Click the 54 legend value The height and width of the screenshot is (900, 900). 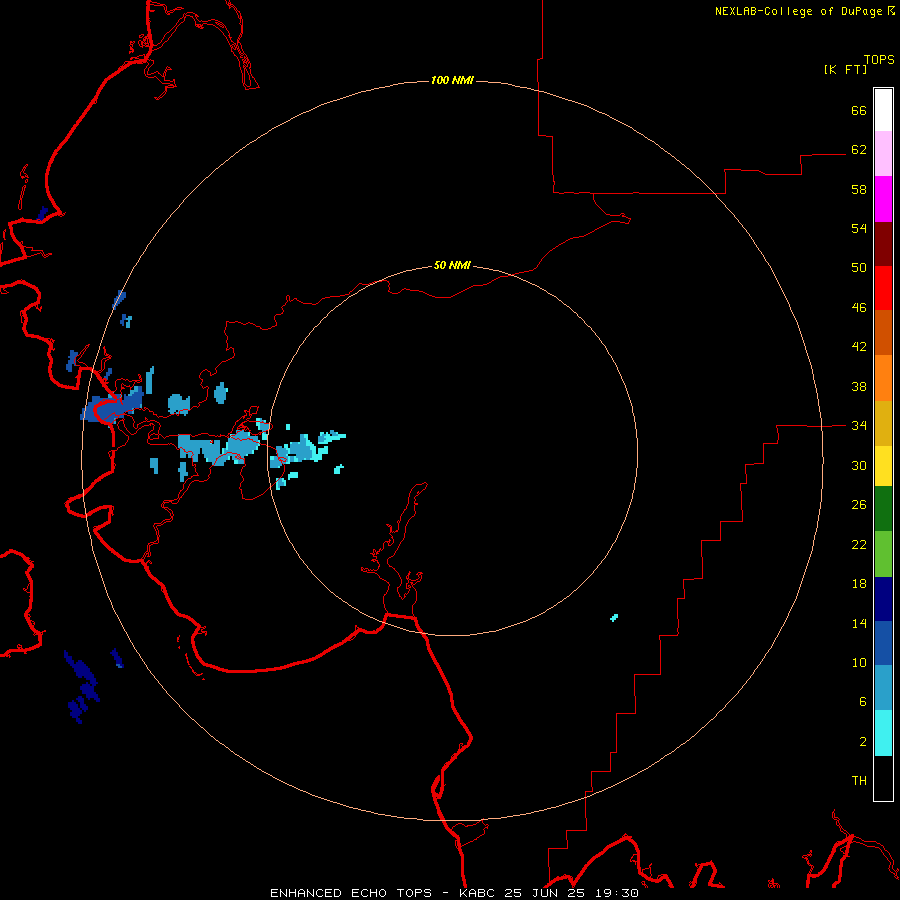tap(859, 228)
